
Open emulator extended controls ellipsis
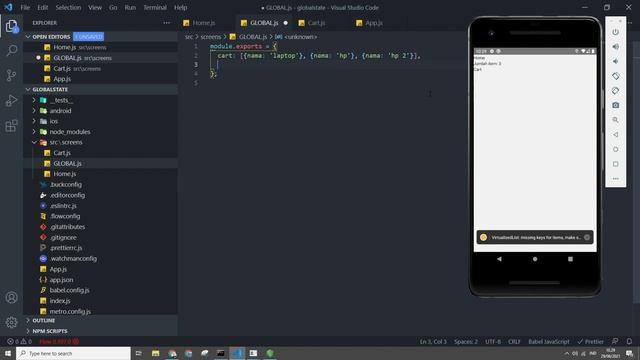click(x=616, y=179)
